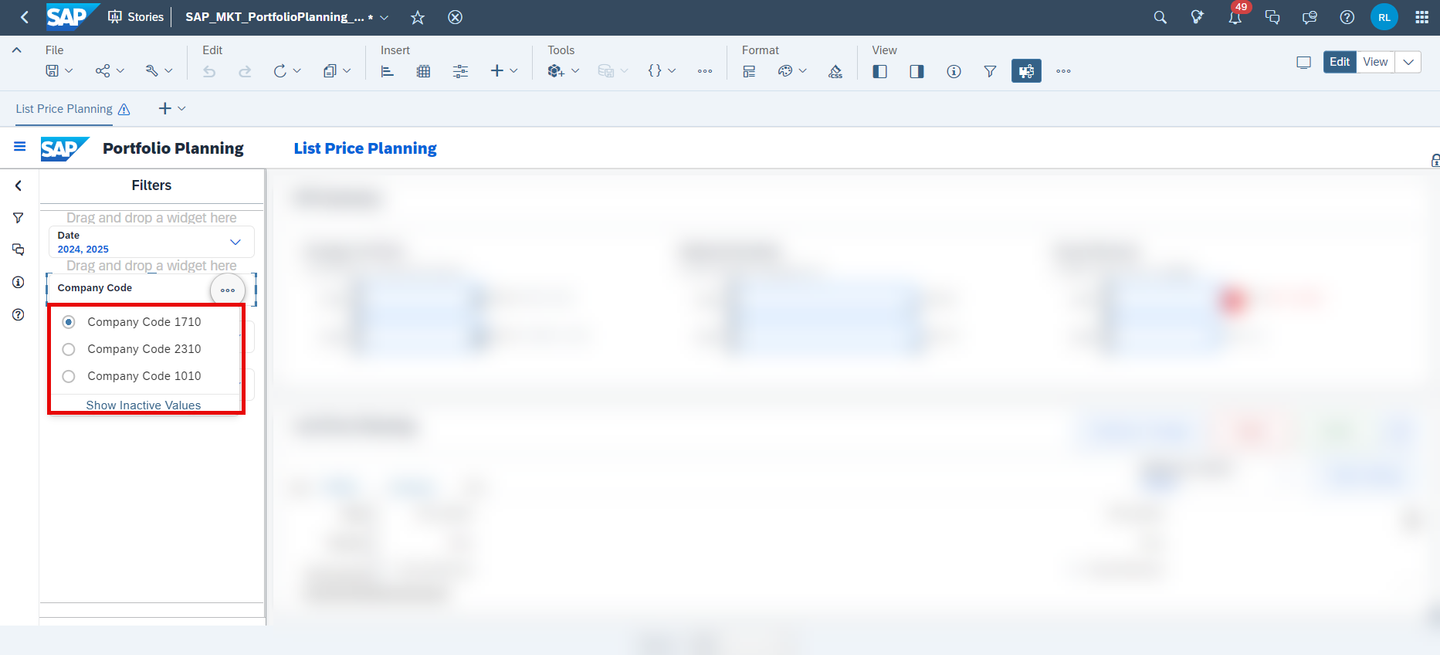Open Company Code more actions ellipsis

[x=228, y=290]
